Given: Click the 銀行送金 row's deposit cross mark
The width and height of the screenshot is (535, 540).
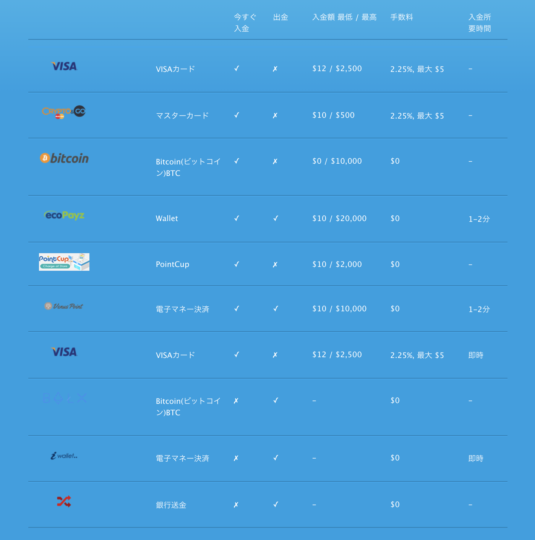Looking at the screenshot, I should 236,505.
